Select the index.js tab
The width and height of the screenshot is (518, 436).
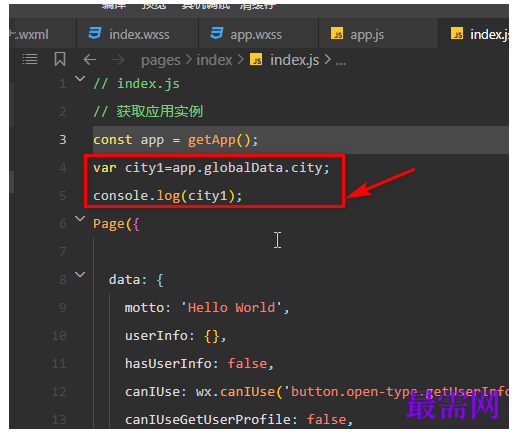click(474, 34)
